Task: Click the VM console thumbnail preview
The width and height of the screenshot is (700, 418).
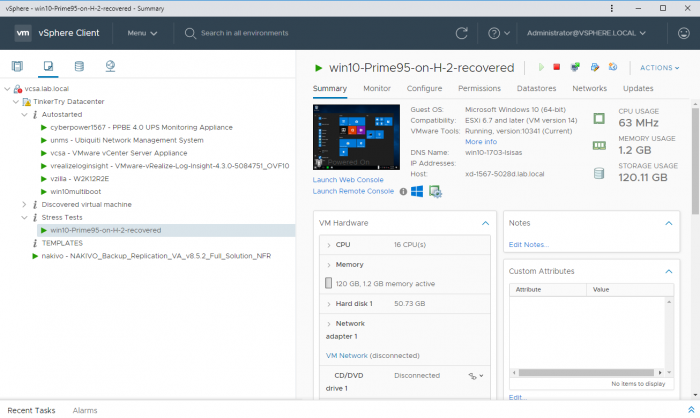Action: [356, 137]
